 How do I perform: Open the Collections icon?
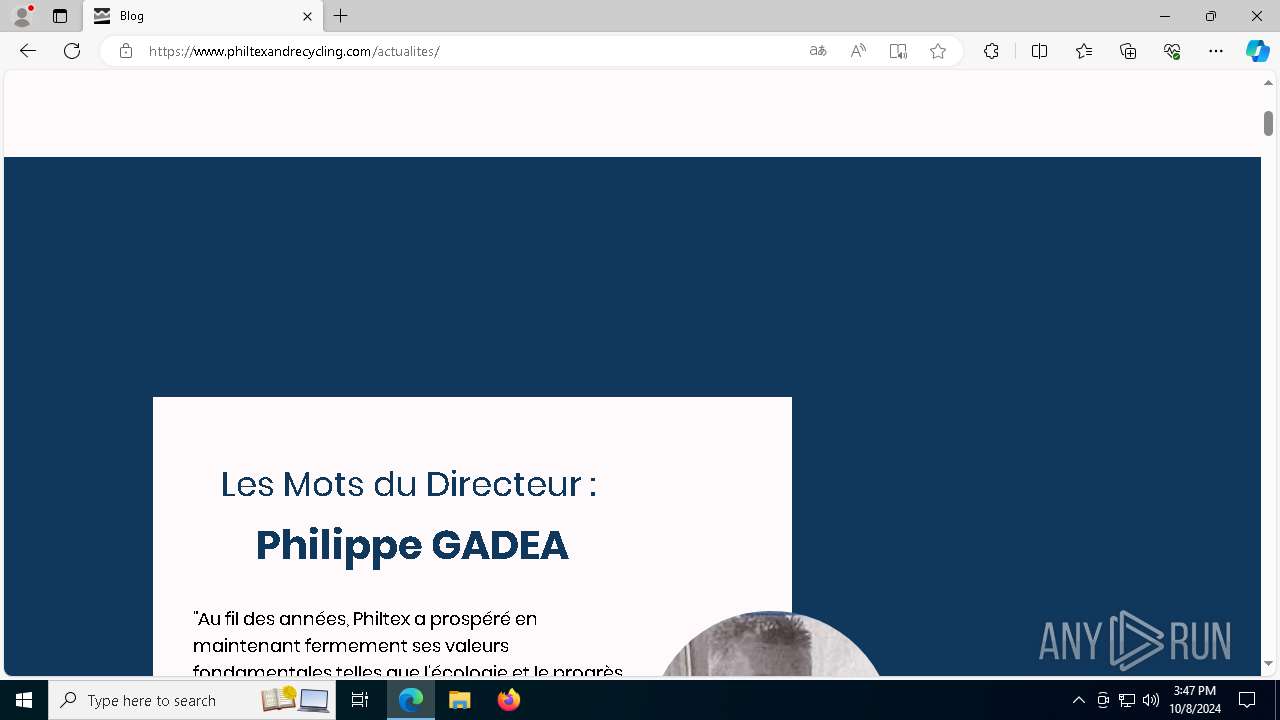(x=1128, y=51)
